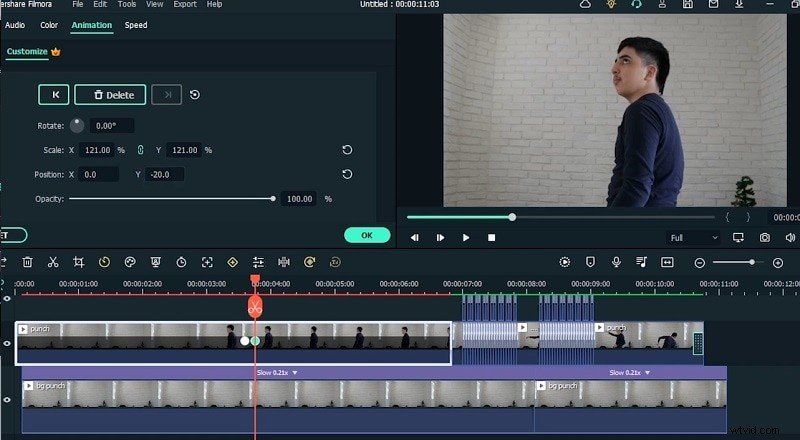This screenshot has height=440, width=800.
Task: Open the File menu
Action: coord(78,4)
